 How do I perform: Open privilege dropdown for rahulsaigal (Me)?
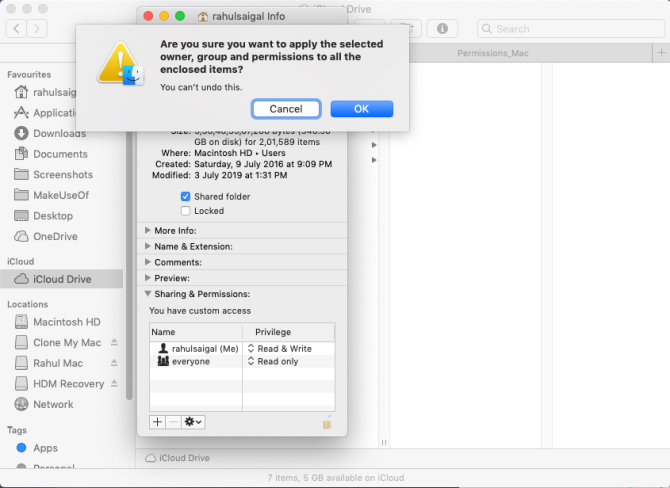coord(284,349)
